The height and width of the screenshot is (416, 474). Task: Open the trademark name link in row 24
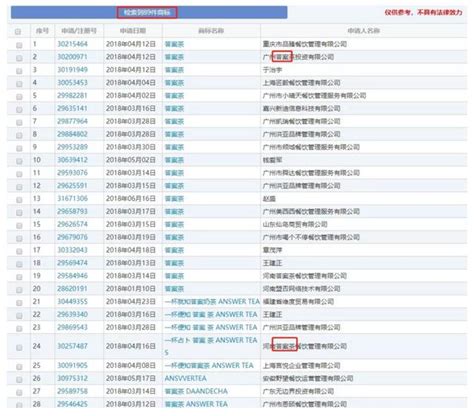(211, 346)
